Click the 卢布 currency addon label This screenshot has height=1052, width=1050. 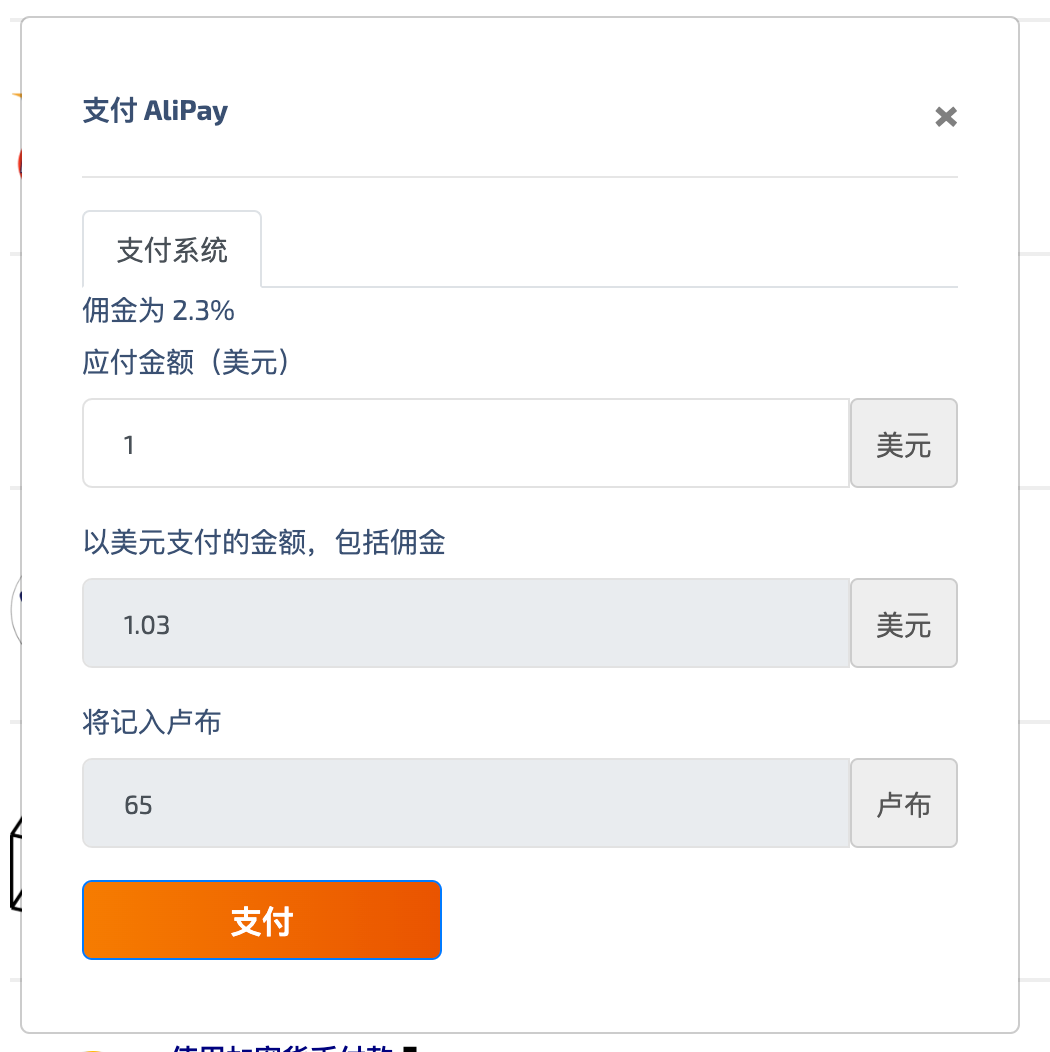pyautogui.click(x=903, y=804)
